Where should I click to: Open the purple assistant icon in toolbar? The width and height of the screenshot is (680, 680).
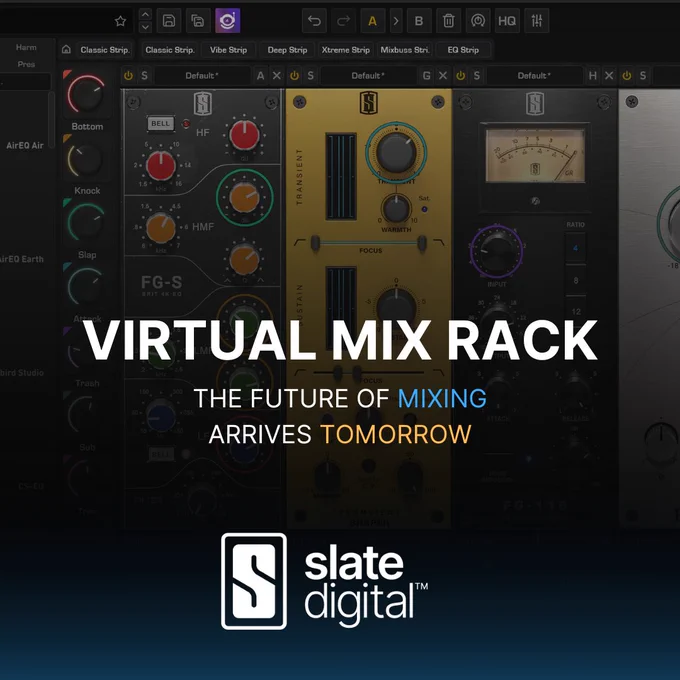(x=228, y=21)
